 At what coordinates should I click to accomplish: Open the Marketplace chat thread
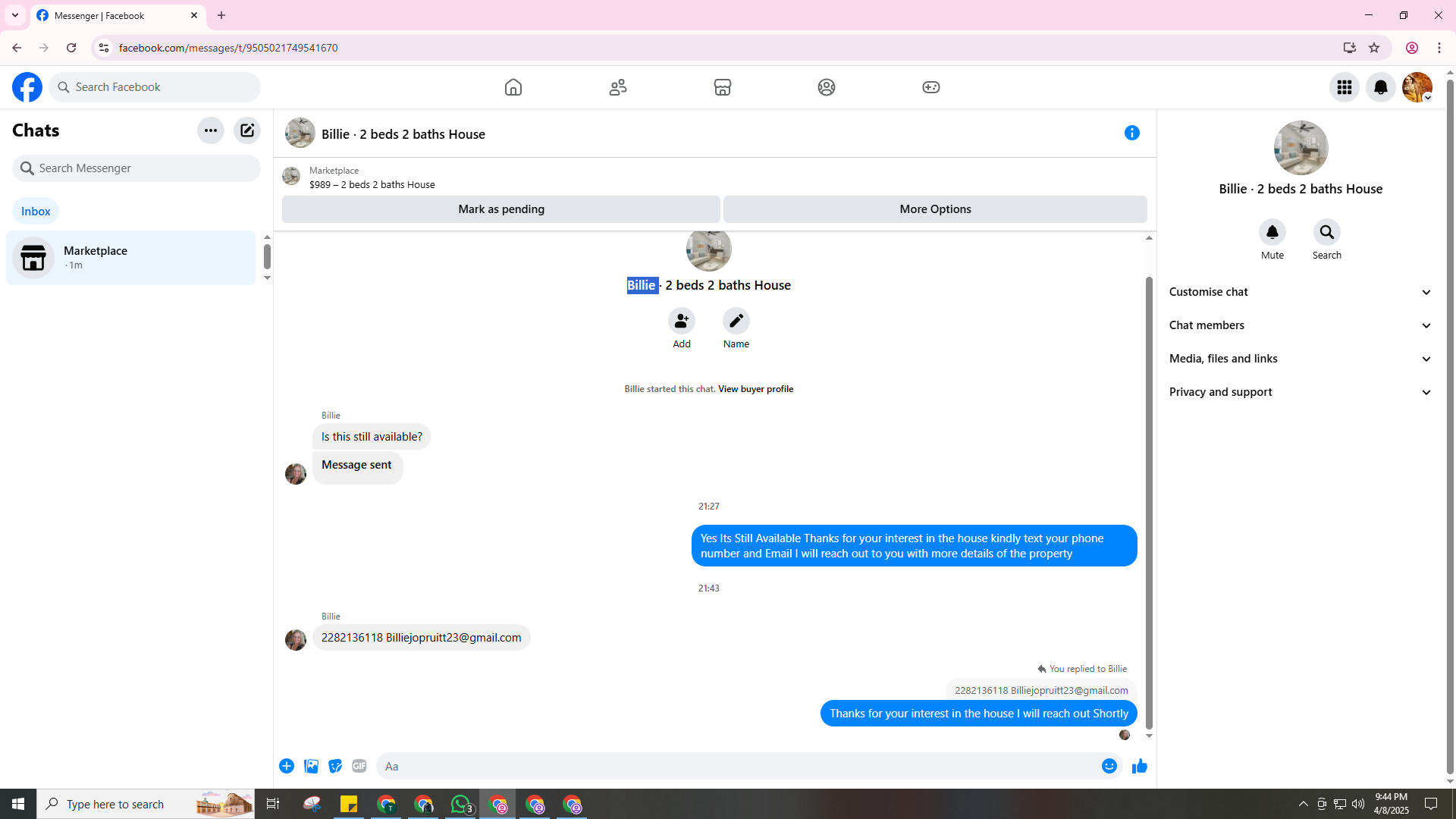point(130,258)
